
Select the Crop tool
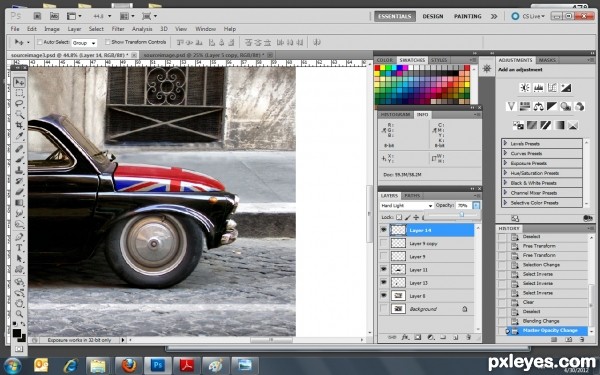(19, 125)
